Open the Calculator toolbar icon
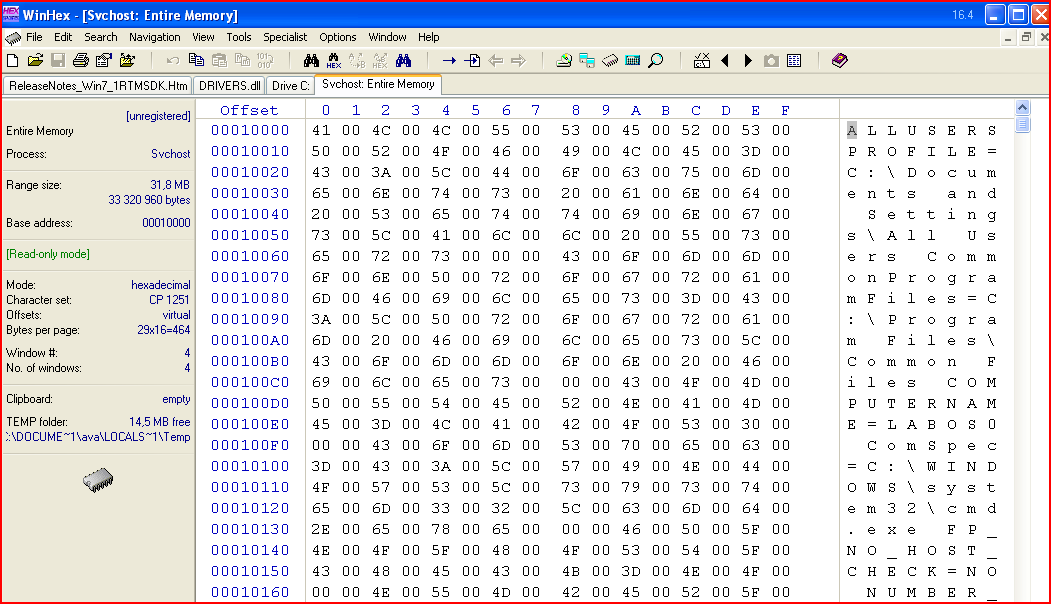Viewport: 1051px width, 604px height. tap(632, 61)
